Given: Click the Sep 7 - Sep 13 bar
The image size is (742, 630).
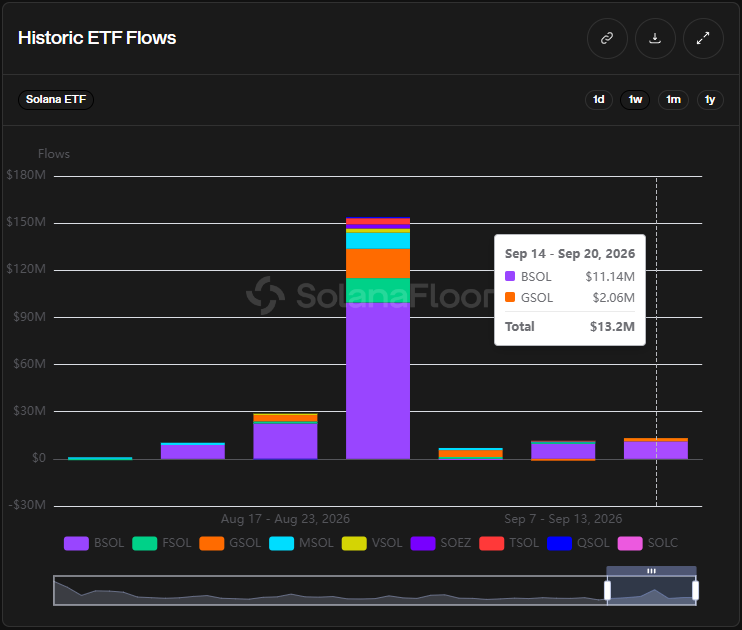Looking at the screenshot, I should pos(563,451).
